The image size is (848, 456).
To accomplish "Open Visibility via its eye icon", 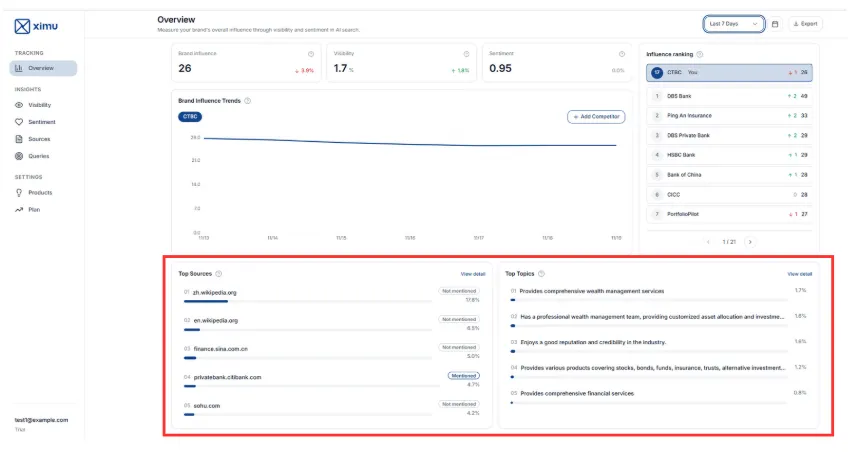I will (x=19, y=105).
